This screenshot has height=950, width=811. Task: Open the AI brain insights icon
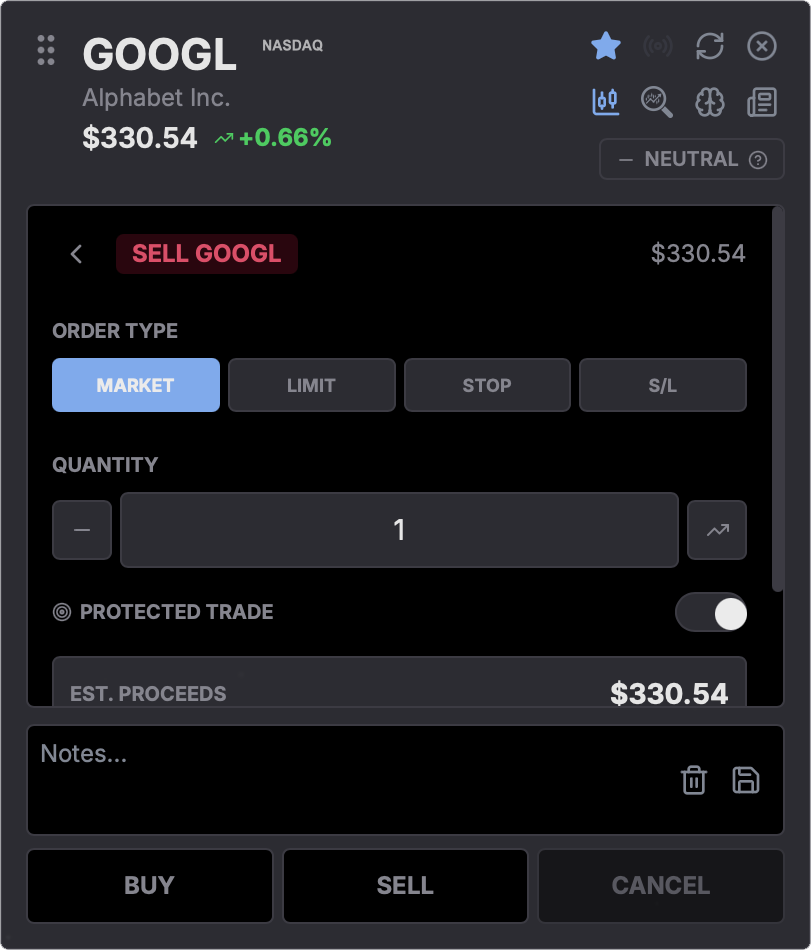point(710,101)
